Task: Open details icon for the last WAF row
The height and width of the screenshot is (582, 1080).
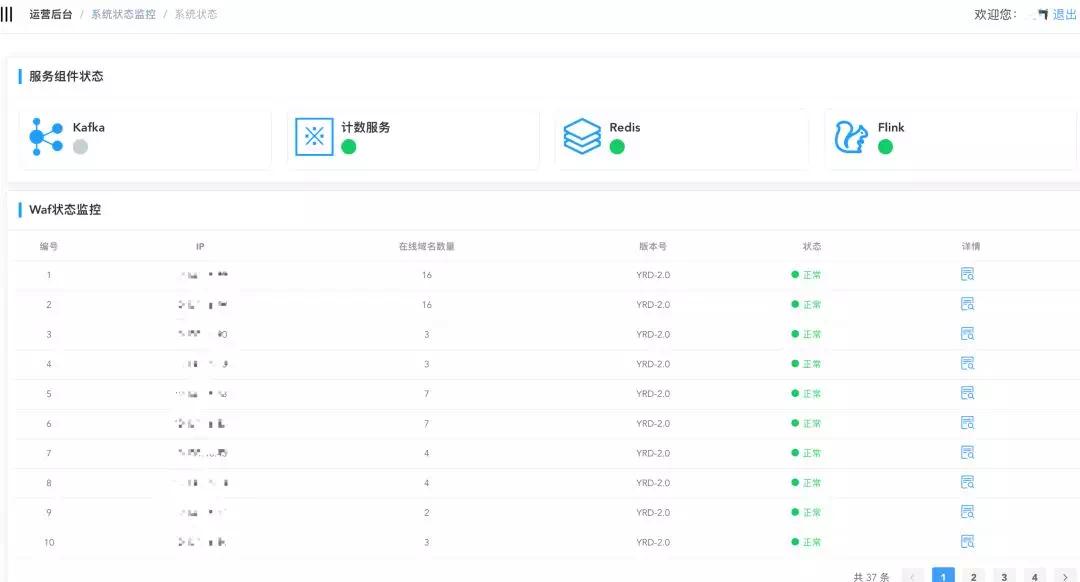Action: click(967, 541)
